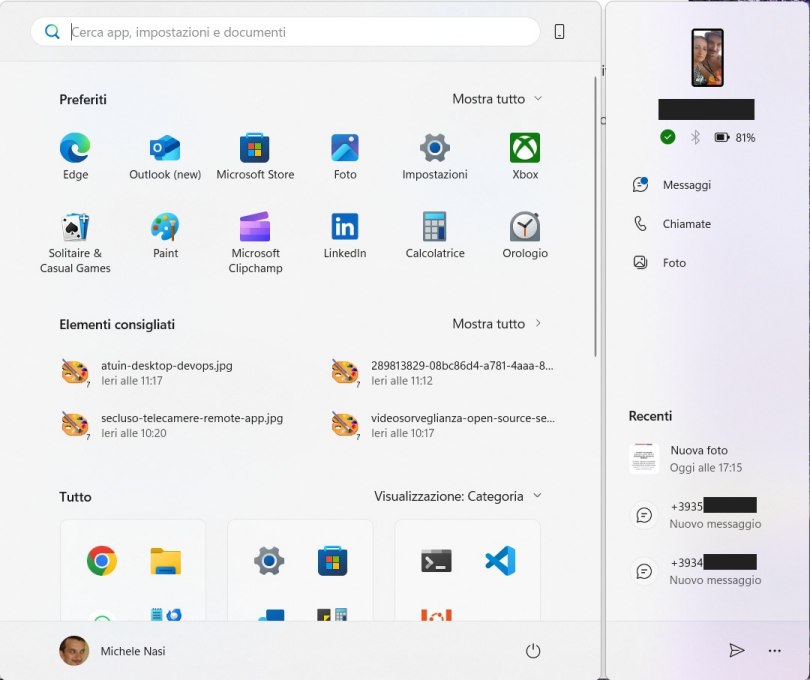Open the Visualizzazione: Categoria dropdown

coord(458,496)
